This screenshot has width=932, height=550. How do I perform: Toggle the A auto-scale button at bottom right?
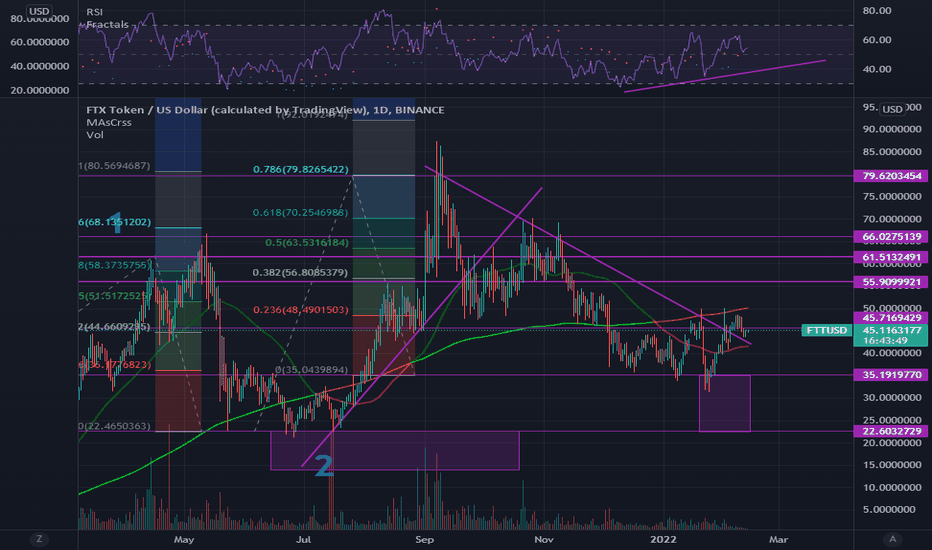[x=892, y=539]
